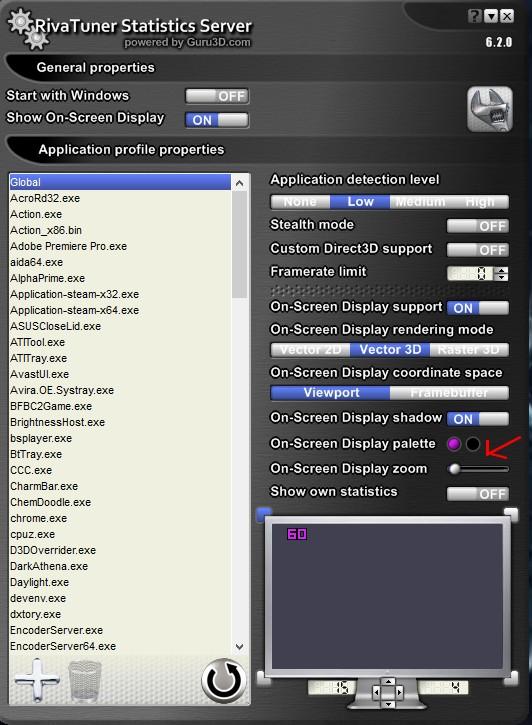
Task: Select EncoderServer64.exe profile
Action: [120, 646]
